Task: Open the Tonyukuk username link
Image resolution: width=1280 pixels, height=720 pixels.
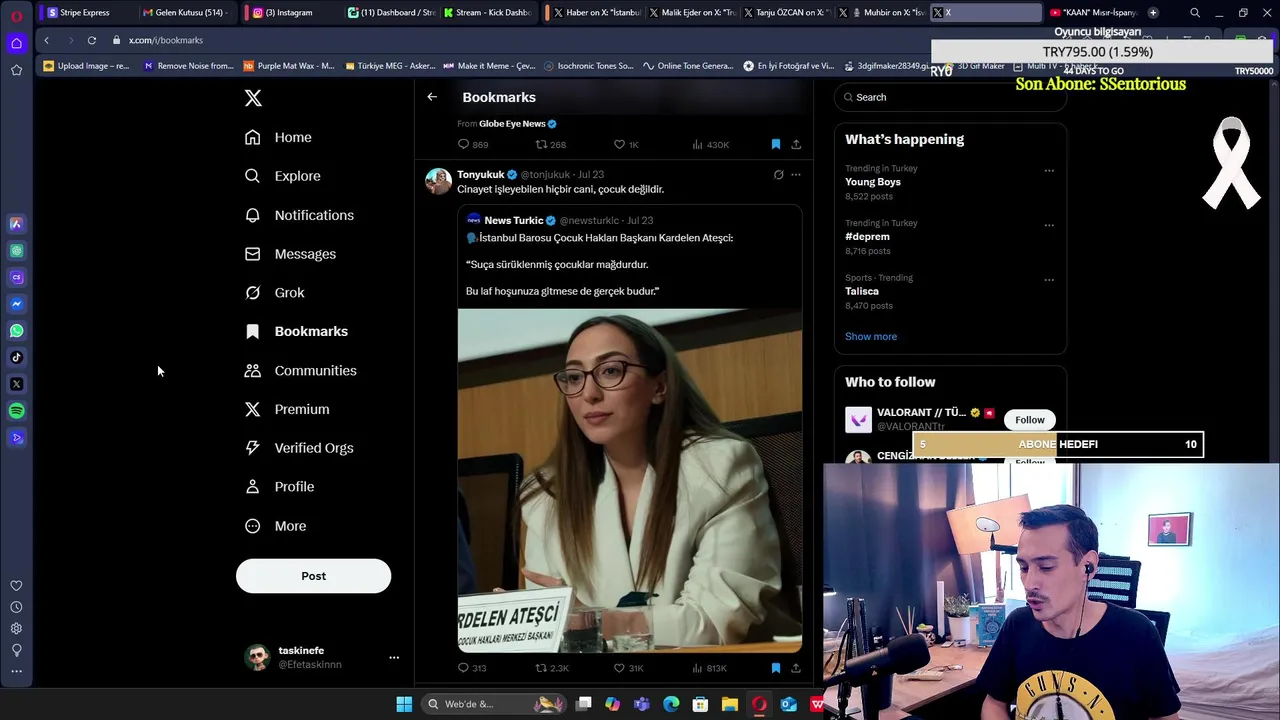Action: (480, 175)
